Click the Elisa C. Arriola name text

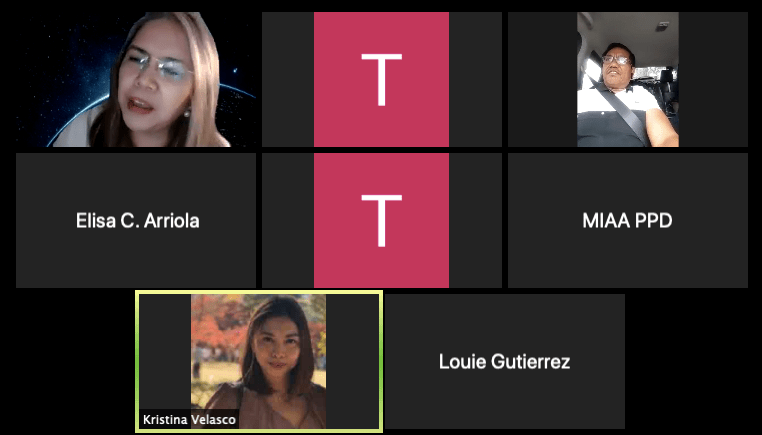coord(138,221)
